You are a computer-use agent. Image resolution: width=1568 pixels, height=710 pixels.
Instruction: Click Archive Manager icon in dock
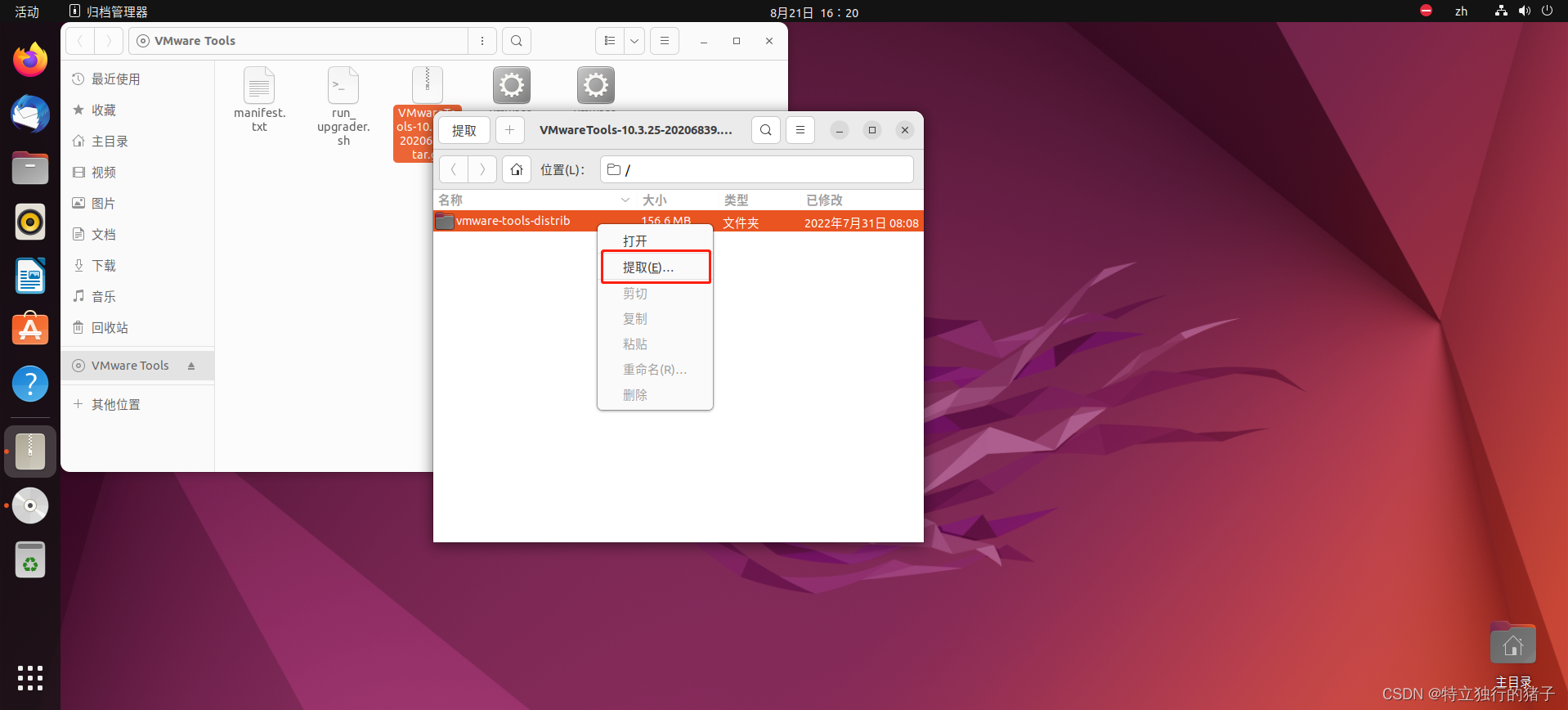[x=30, y=452]
